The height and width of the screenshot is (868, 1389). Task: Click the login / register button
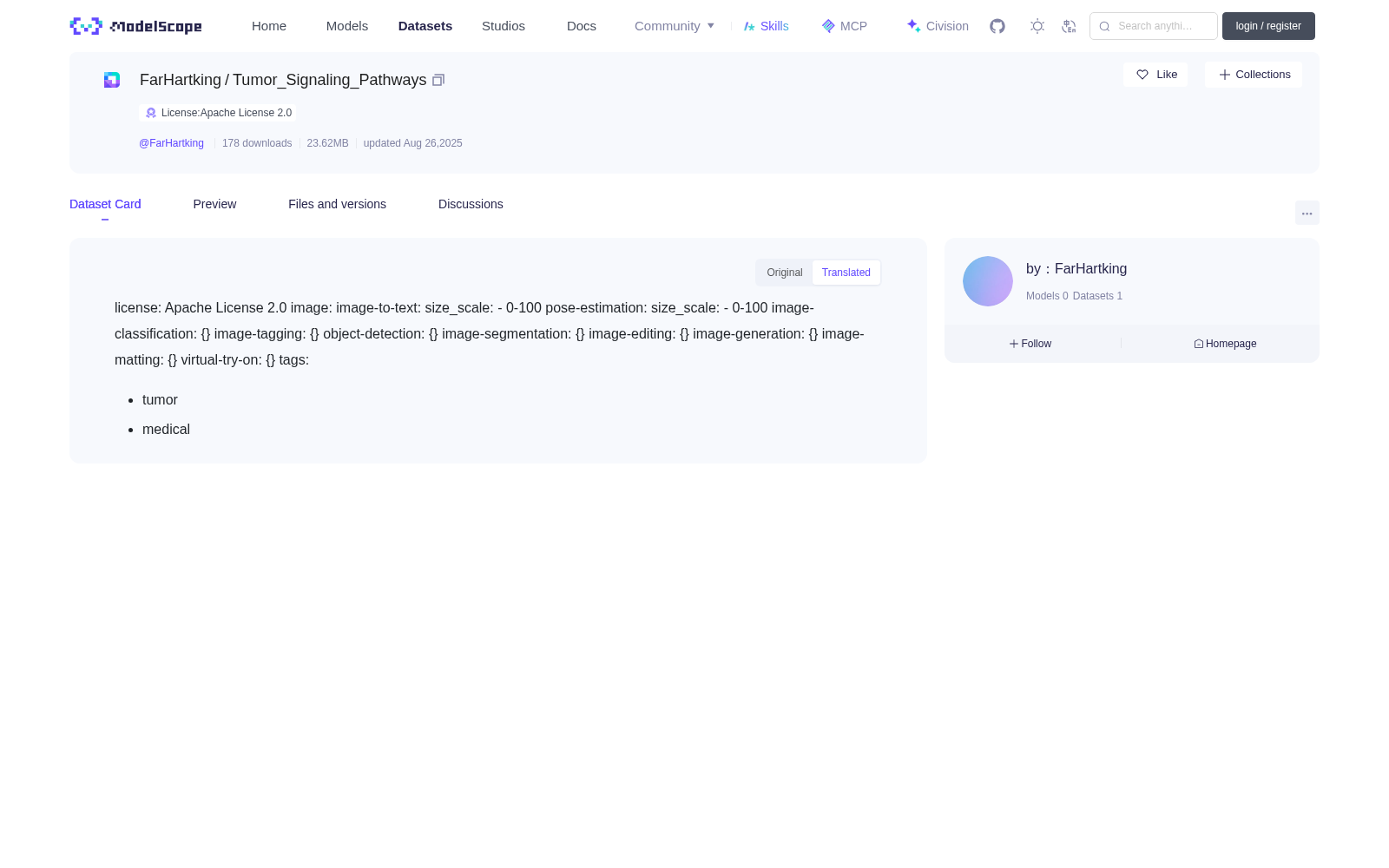(1268, 26)
